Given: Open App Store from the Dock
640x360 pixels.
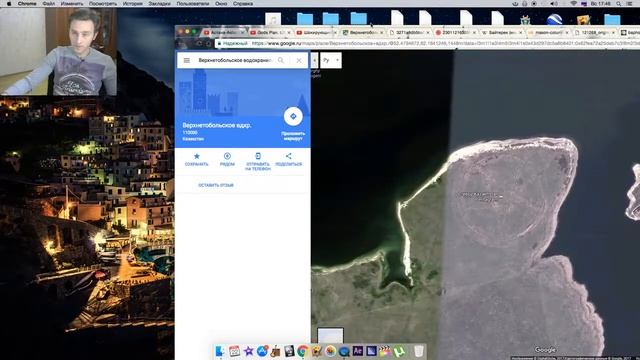Looking at the screenshot, I should tap(262, 351).
